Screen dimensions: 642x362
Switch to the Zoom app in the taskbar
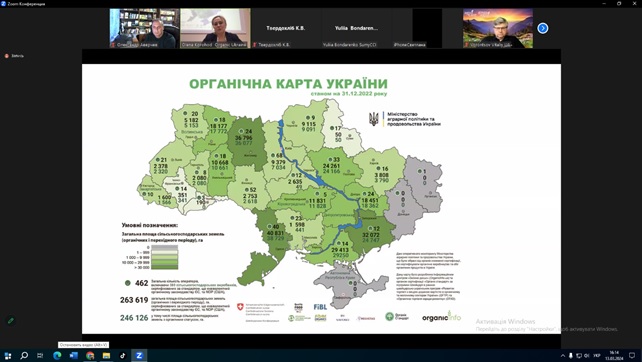(139, 355)
